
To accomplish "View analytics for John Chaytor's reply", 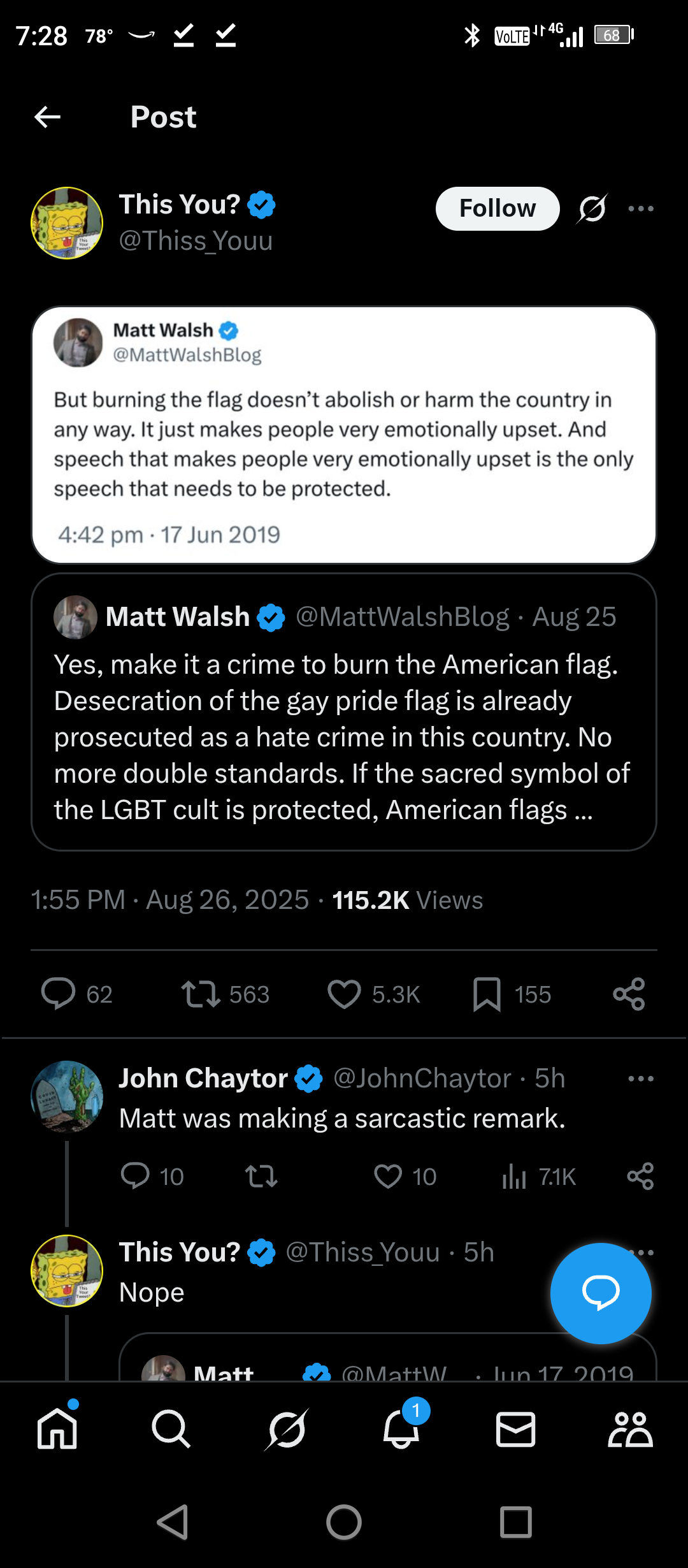I will pyautogui.click(x=515, y=1176).
